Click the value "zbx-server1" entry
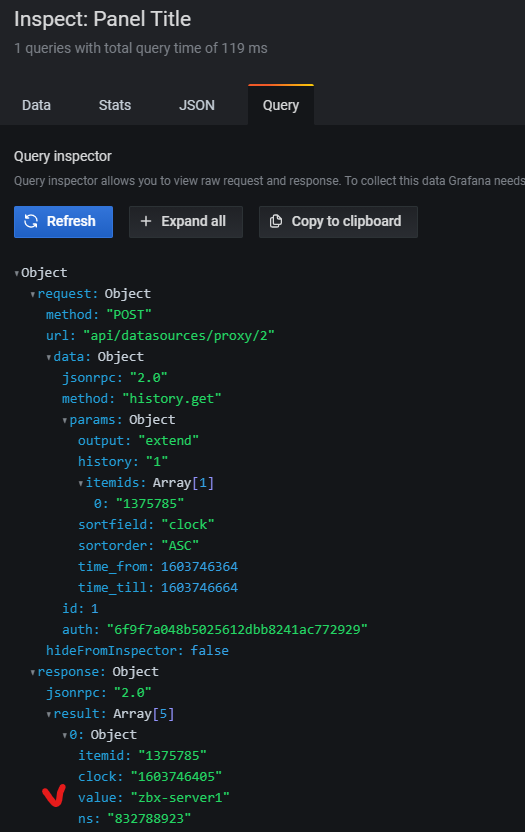Image resolution: width=525 pixels, height=832 pixels. (x=154, y=798)
